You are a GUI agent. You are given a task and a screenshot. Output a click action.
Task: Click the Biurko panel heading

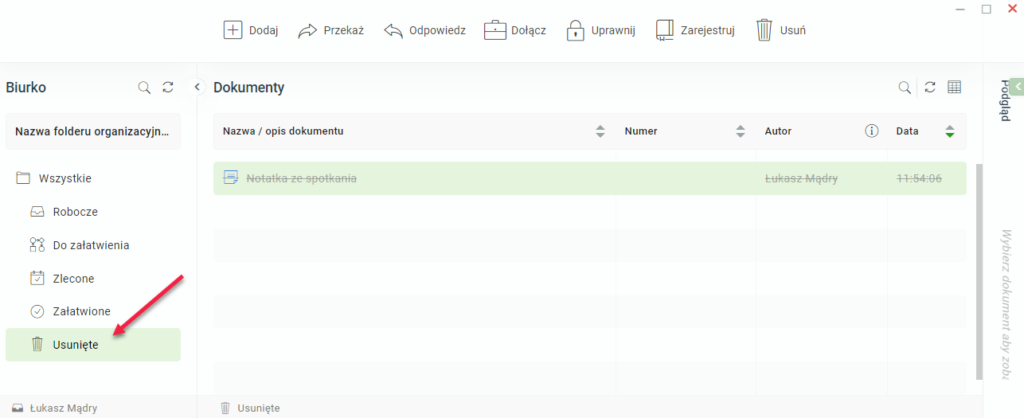26,88
